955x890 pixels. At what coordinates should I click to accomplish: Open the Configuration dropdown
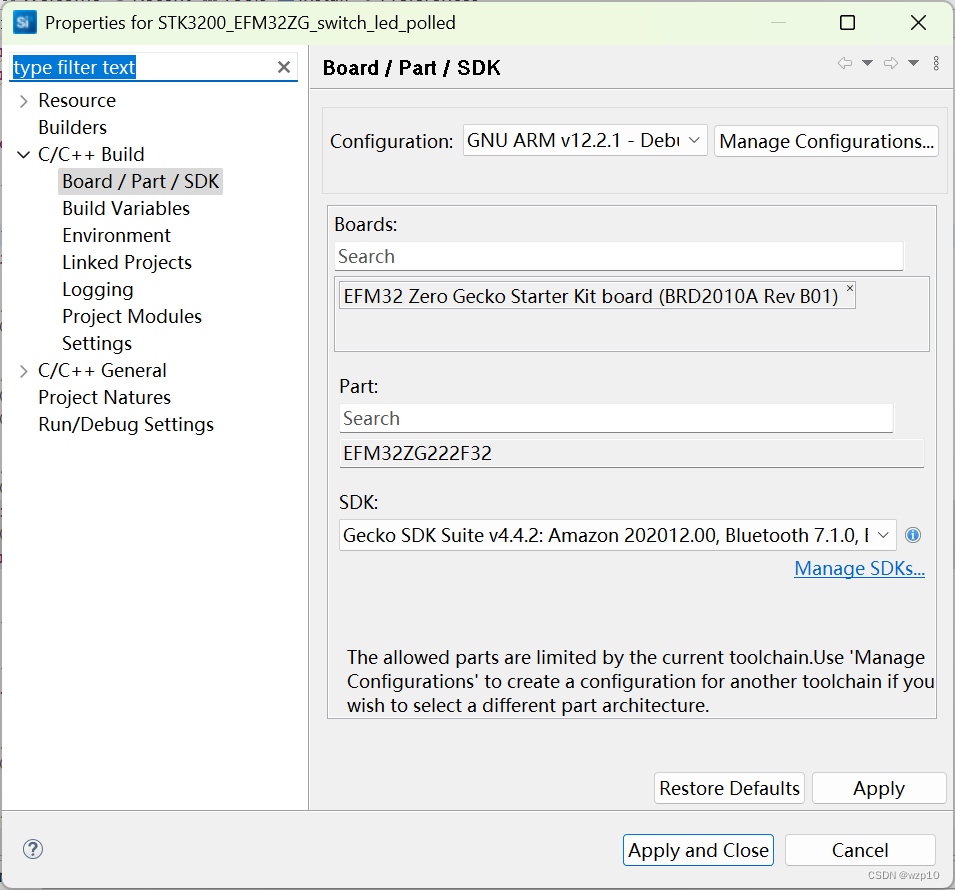[x=585, y=141]
